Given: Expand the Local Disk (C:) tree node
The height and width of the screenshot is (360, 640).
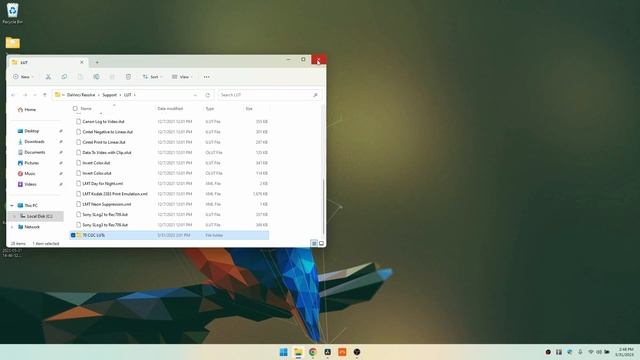Looking at the screenshot, I should [x=15, y=216].
